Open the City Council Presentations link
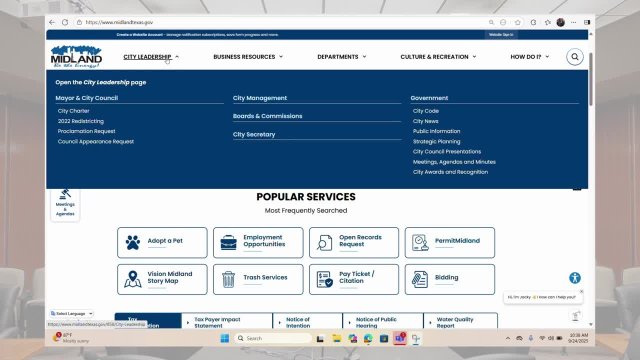 (447, 151)
